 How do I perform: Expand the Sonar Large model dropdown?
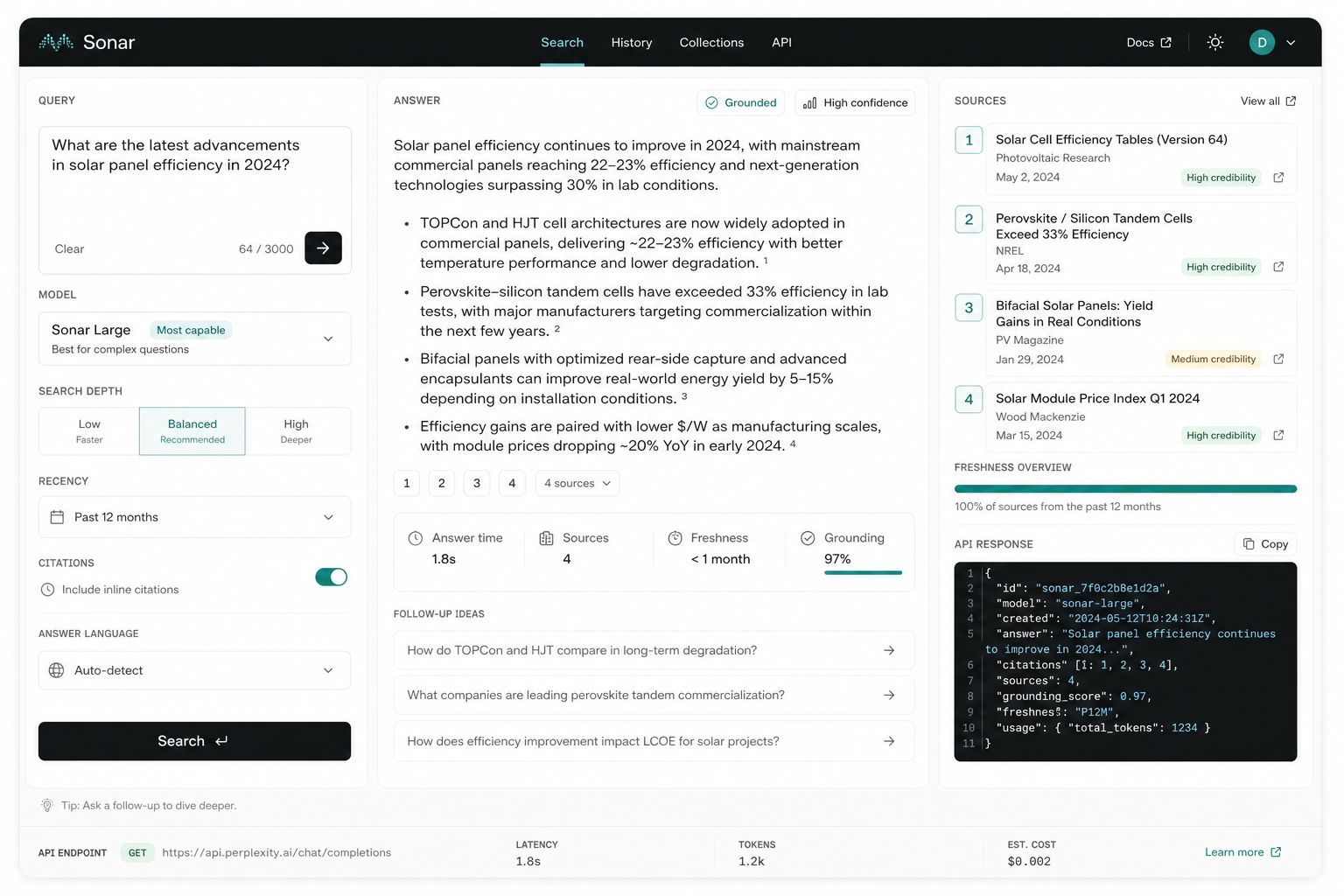coord(195,339)
